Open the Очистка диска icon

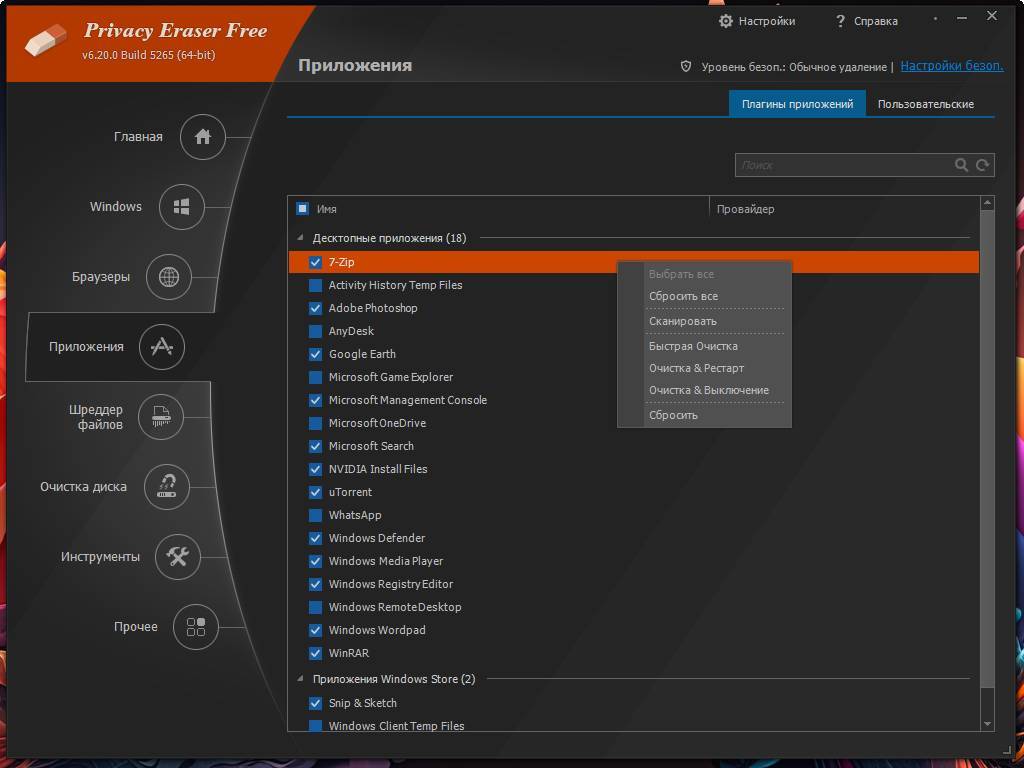(x=167, y=487)
